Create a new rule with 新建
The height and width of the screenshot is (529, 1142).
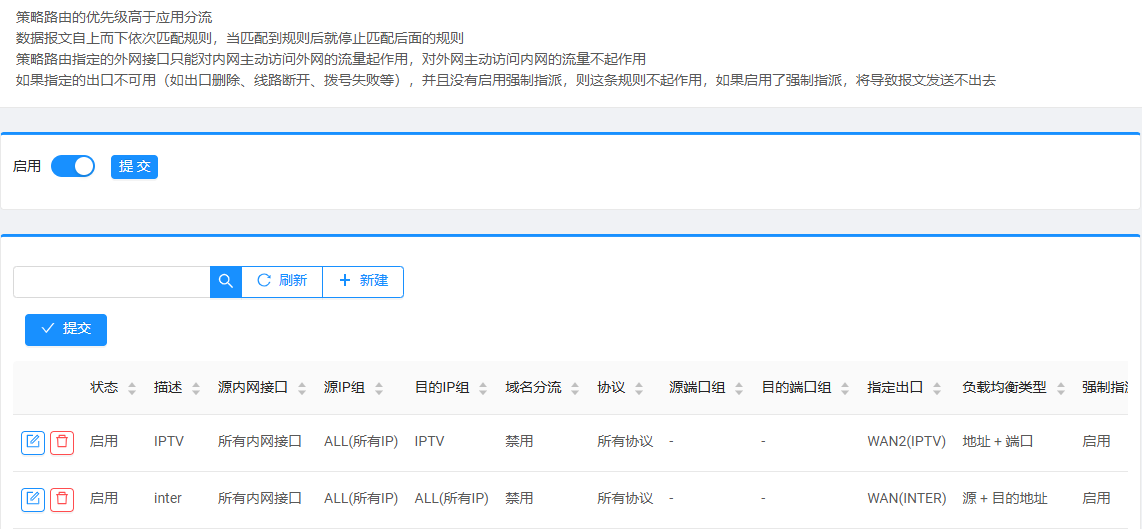tap(363, 281)
